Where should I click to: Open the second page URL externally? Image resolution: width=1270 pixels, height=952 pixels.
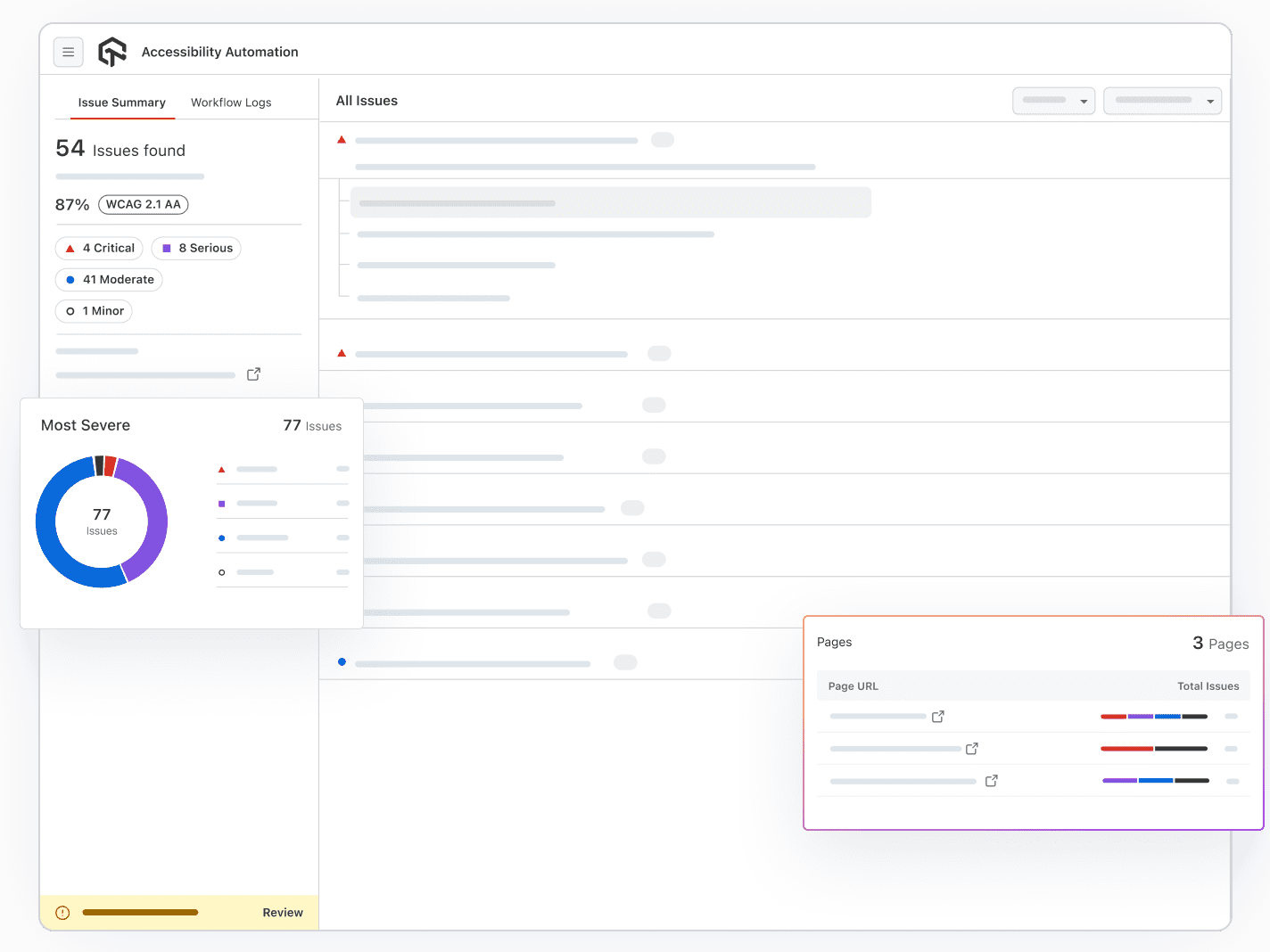(x=972, y=748)
